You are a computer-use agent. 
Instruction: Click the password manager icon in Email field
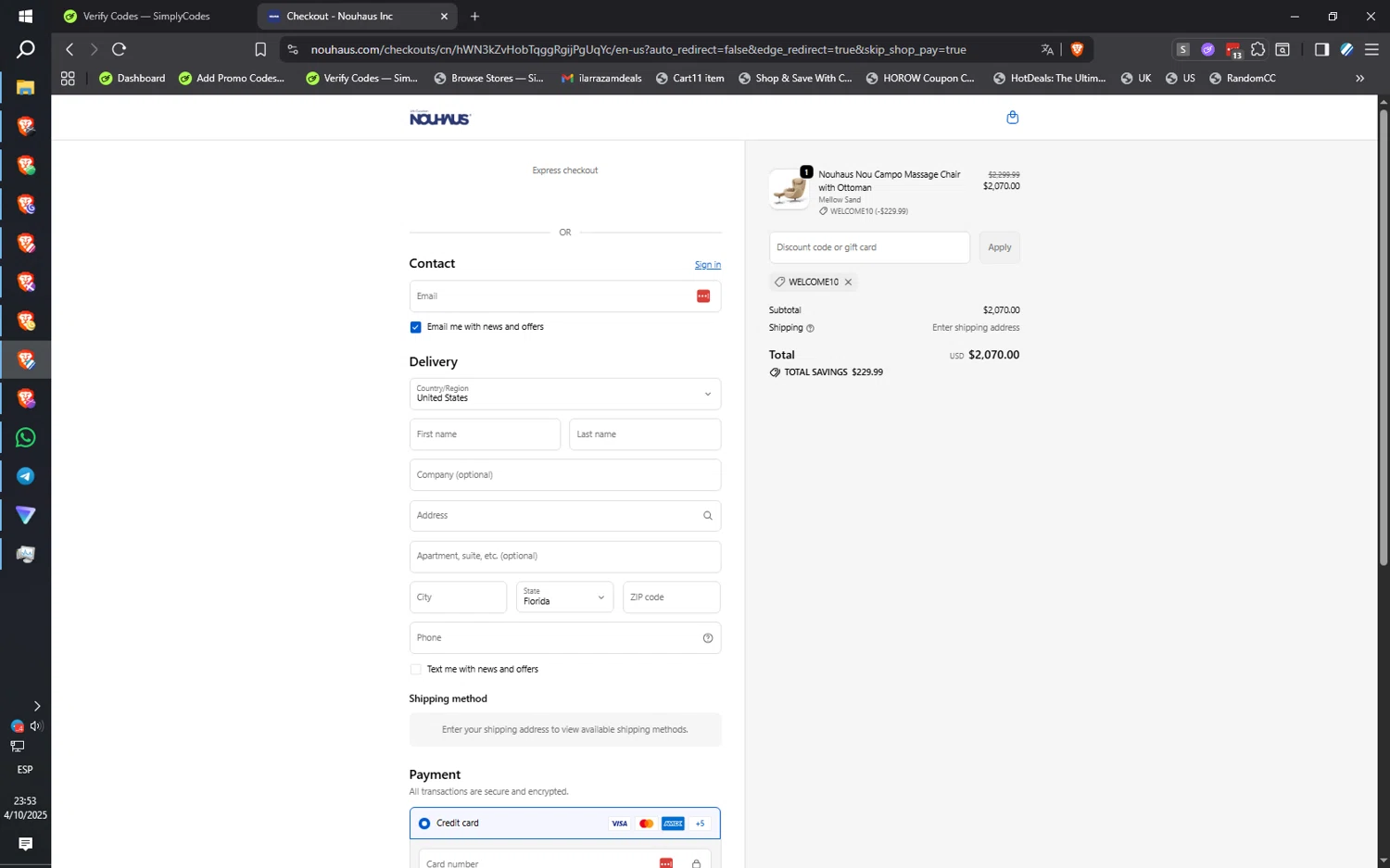703,296
